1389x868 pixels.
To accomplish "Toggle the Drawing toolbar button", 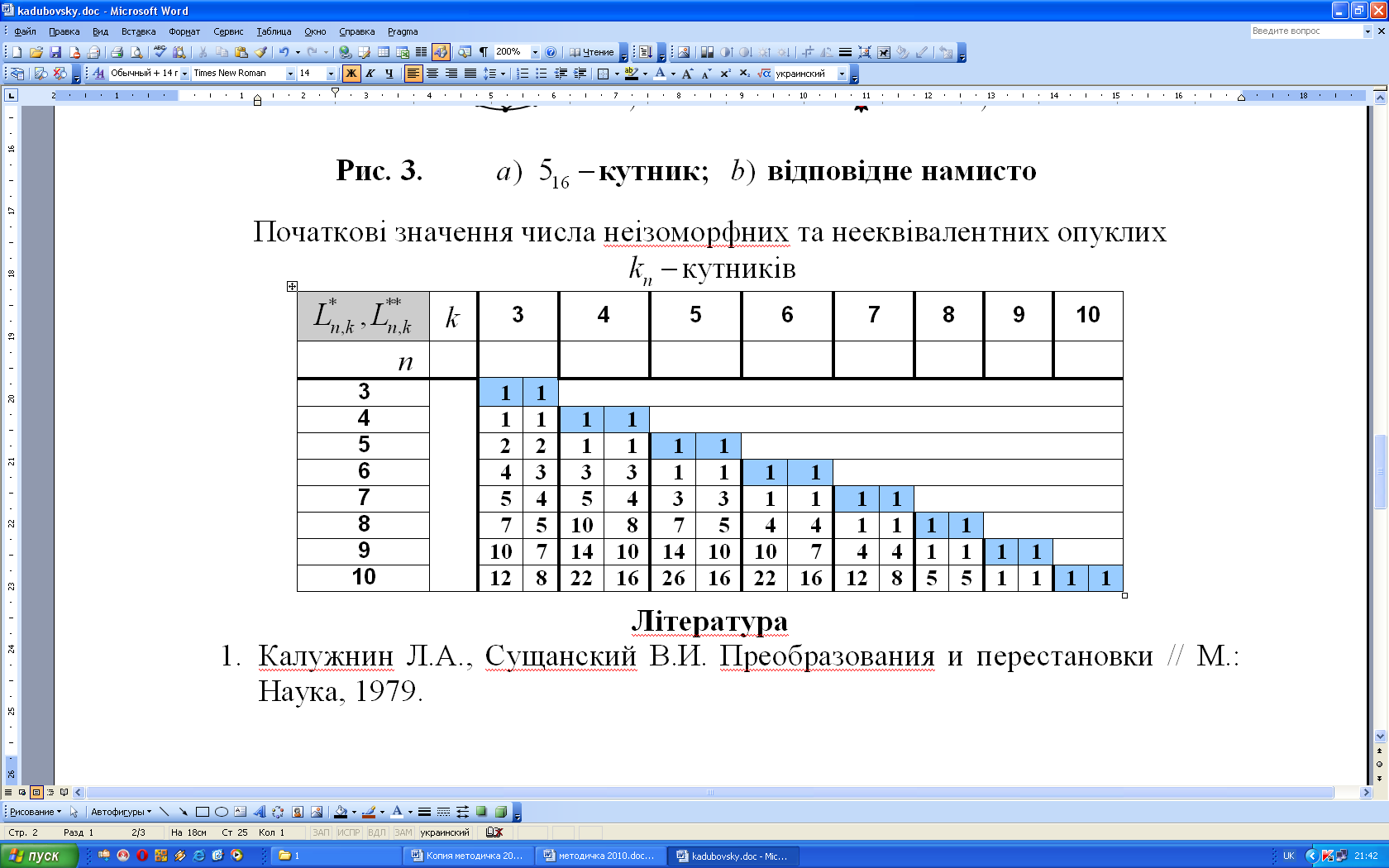I will tap(441, 52).
